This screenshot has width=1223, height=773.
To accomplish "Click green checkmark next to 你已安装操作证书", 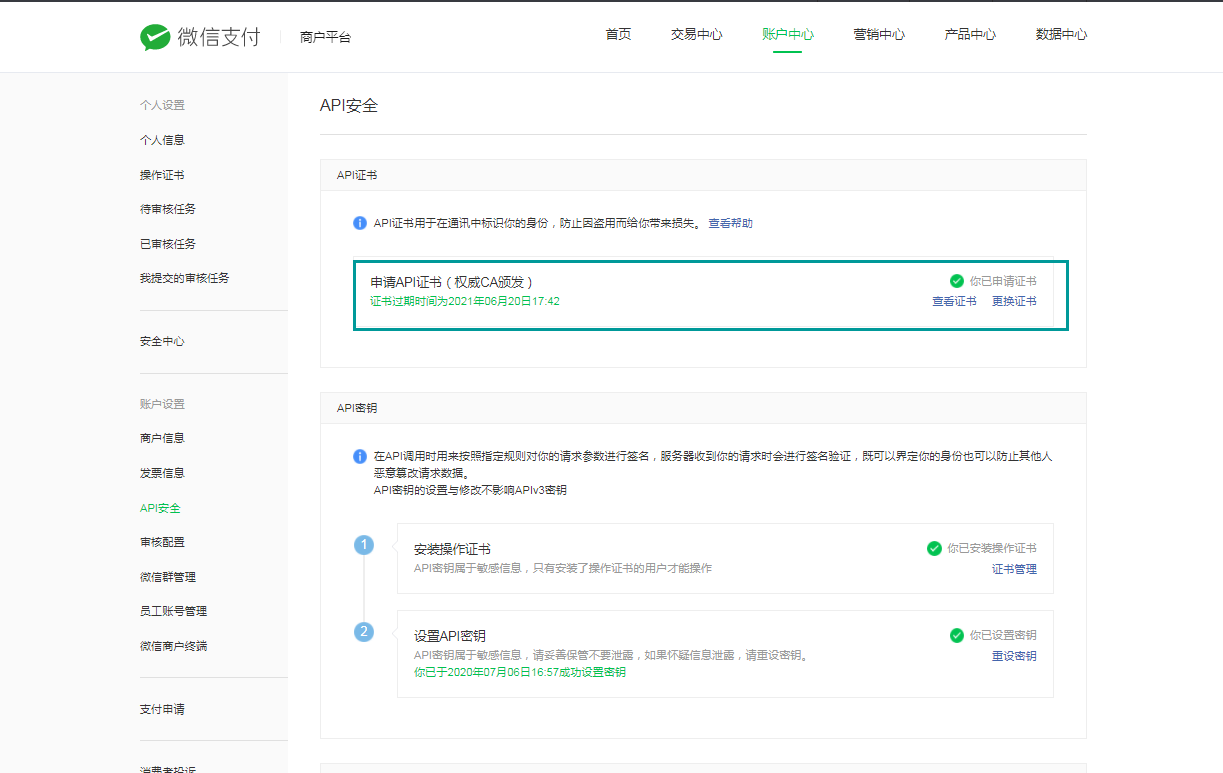I will 934,548.
